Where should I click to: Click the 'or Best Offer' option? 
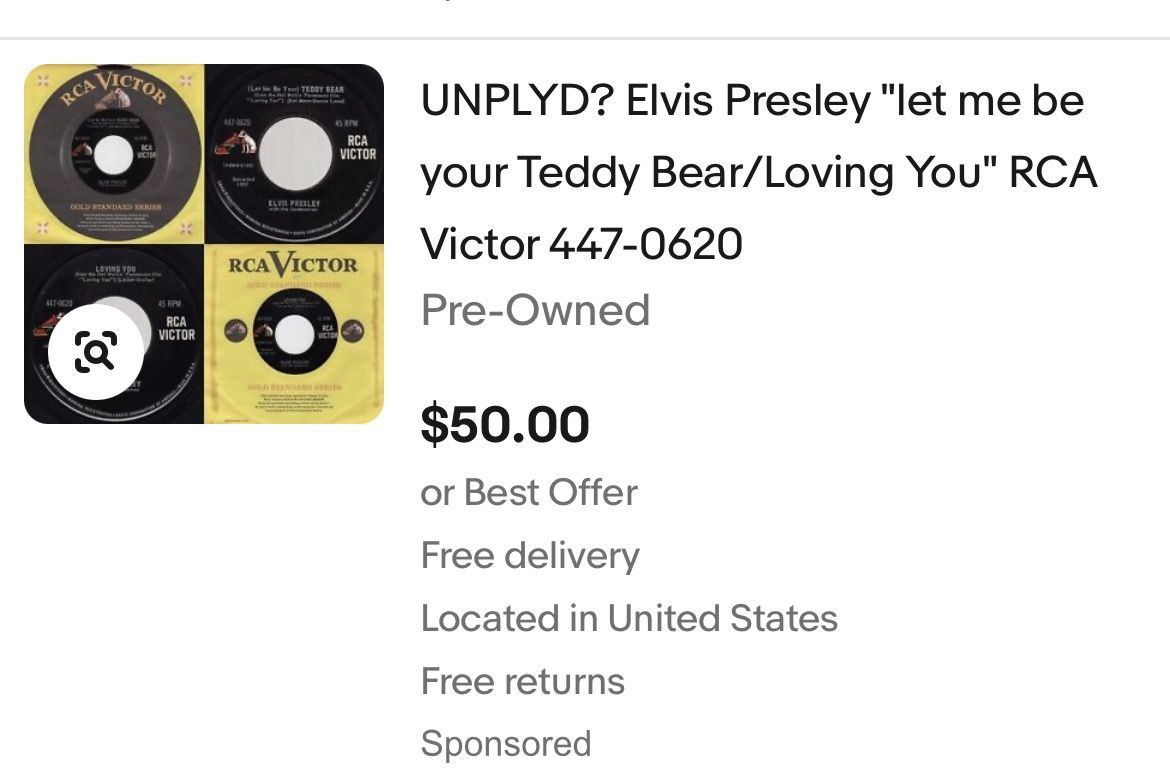click(528, 492)
